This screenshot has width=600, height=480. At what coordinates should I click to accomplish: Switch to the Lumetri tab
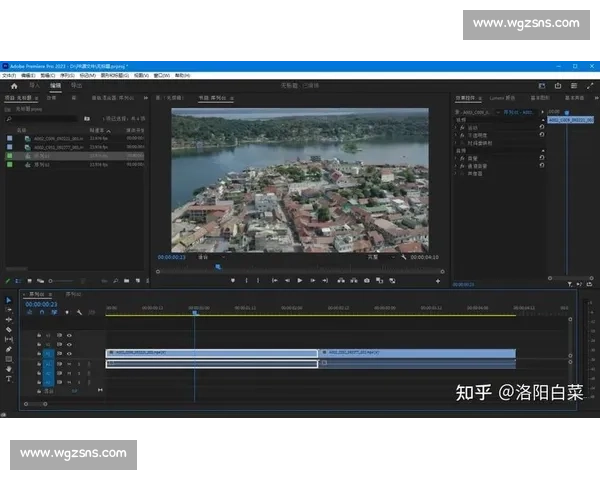tap(502, 98)
